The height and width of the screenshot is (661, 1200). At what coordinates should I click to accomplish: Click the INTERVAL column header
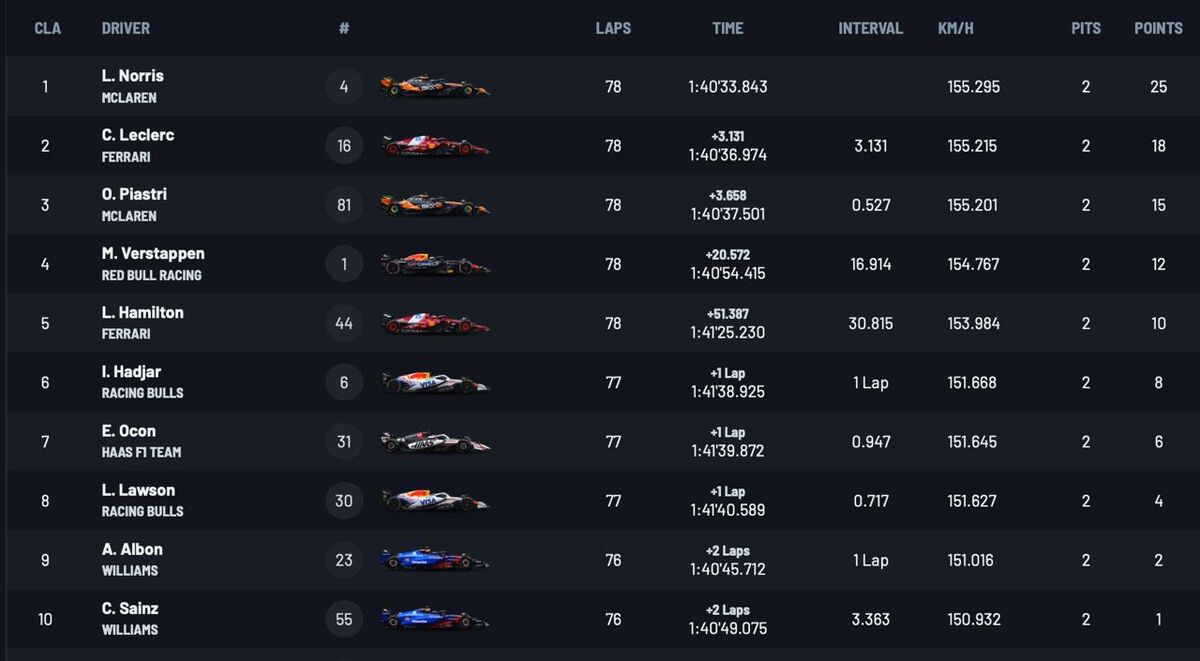(x=870, y=28)
